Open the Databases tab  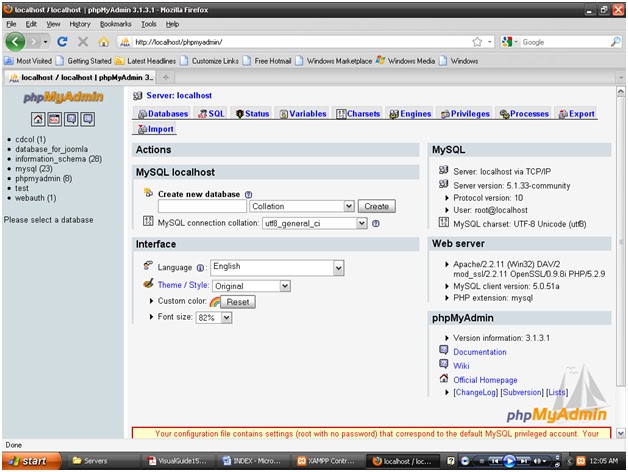163,114
